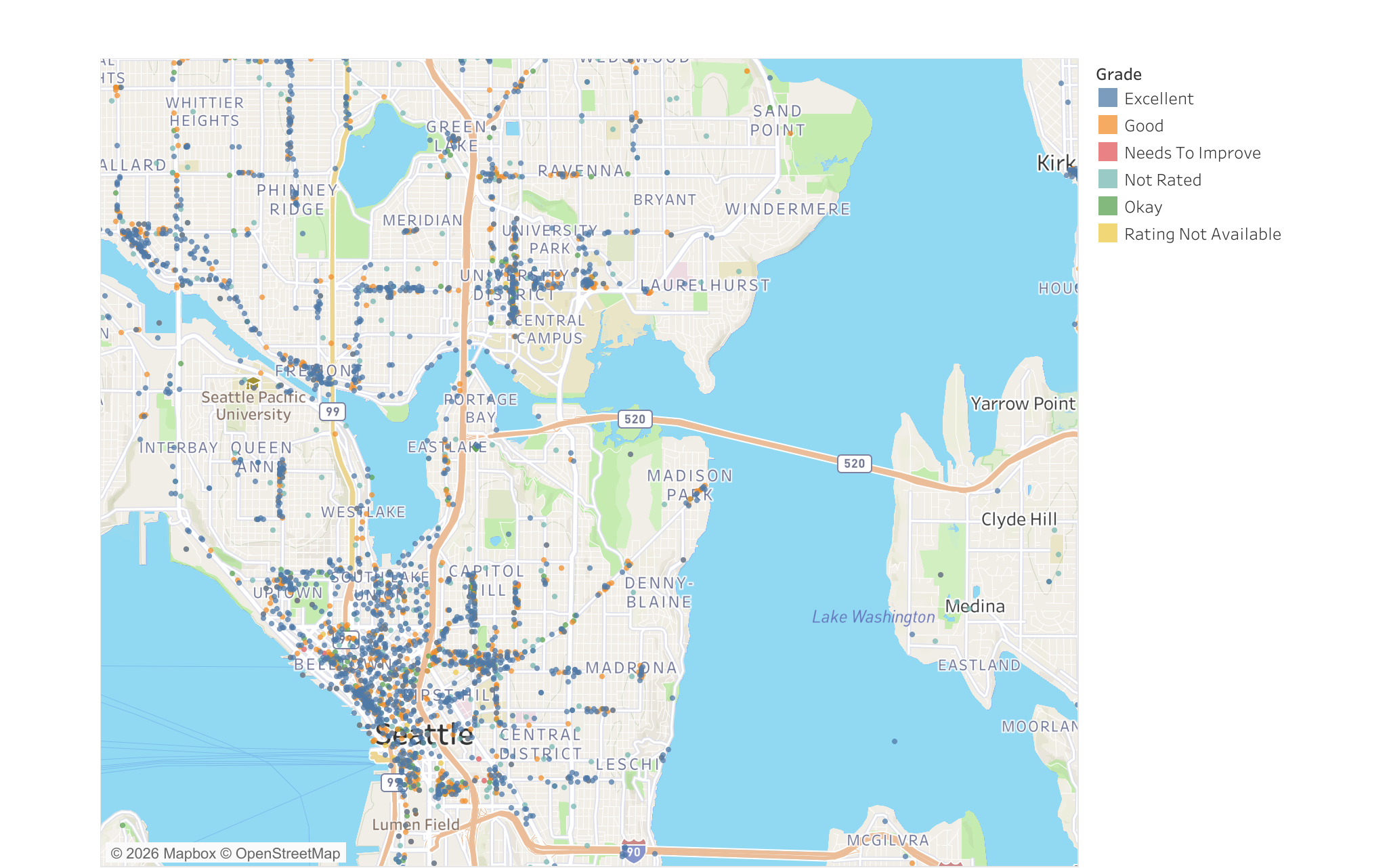This screenshot has width=1389, height=868.
Task: Click the Ravenna neighborhood label
Action: click(x=581, y=171)
